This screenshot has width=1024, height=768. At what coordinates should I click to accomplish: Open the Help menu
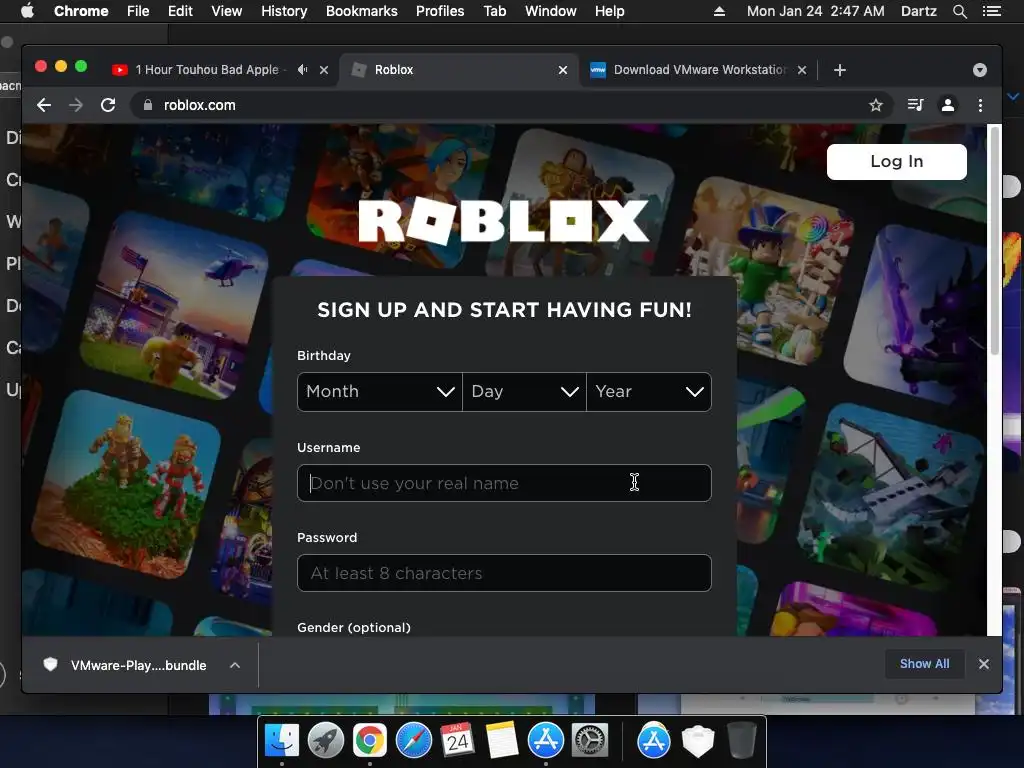point(609,11)
